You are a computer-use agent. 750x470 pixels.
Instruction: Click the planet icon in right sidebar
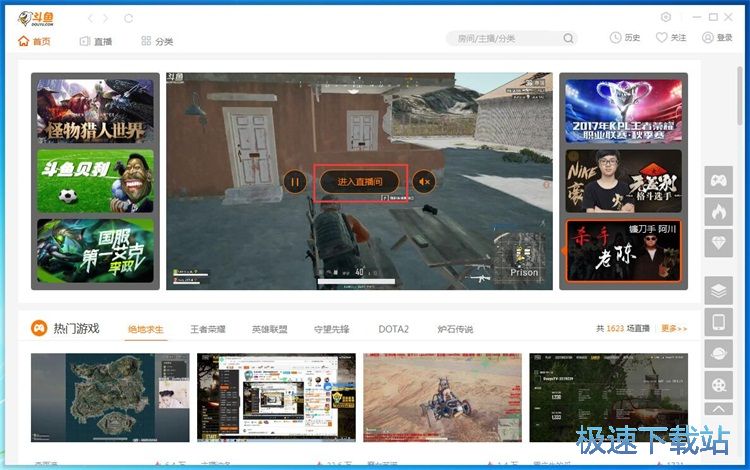[718, 353]
